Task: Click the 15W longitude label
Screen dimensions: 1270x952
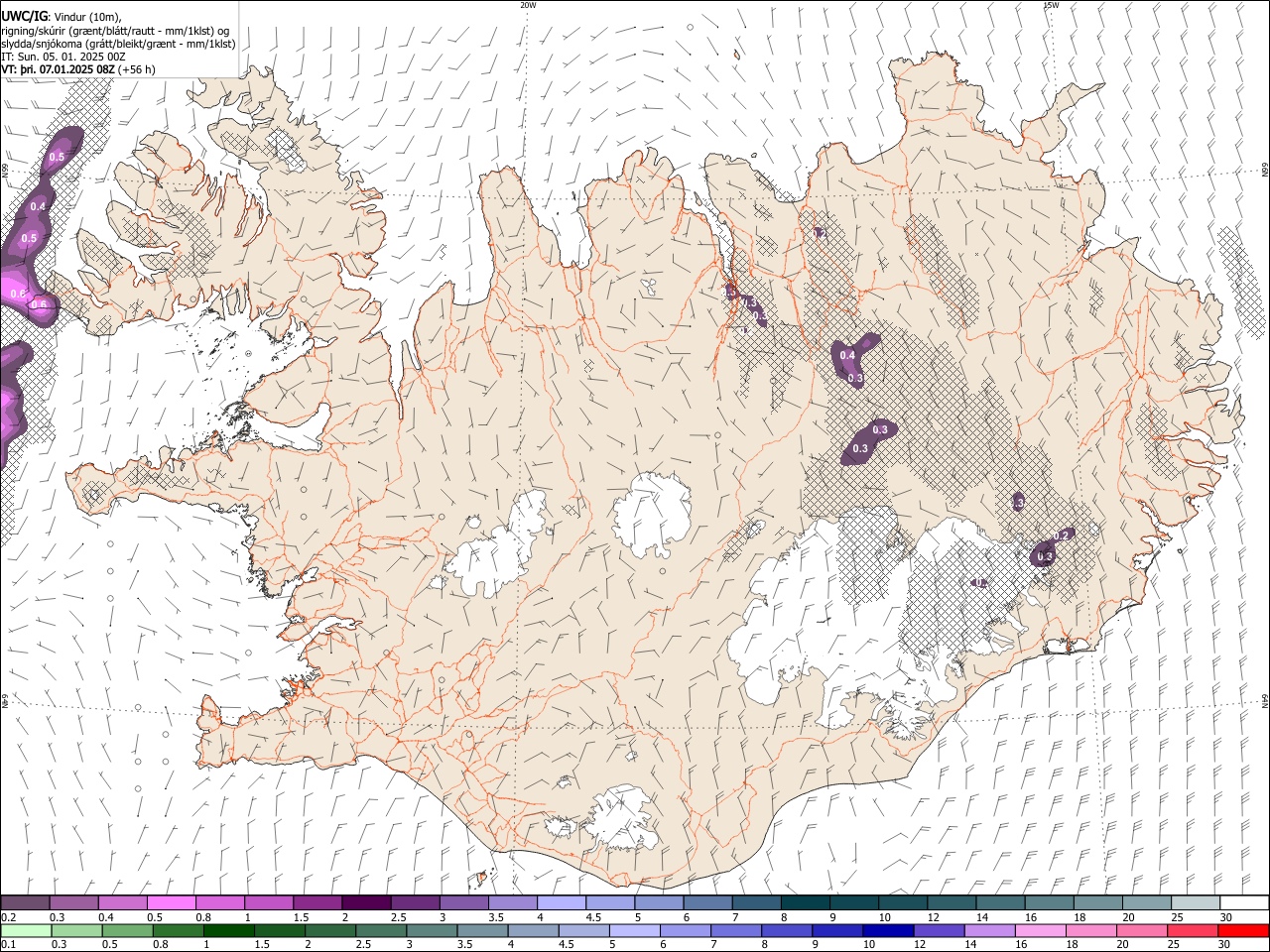Action: 1051,5
